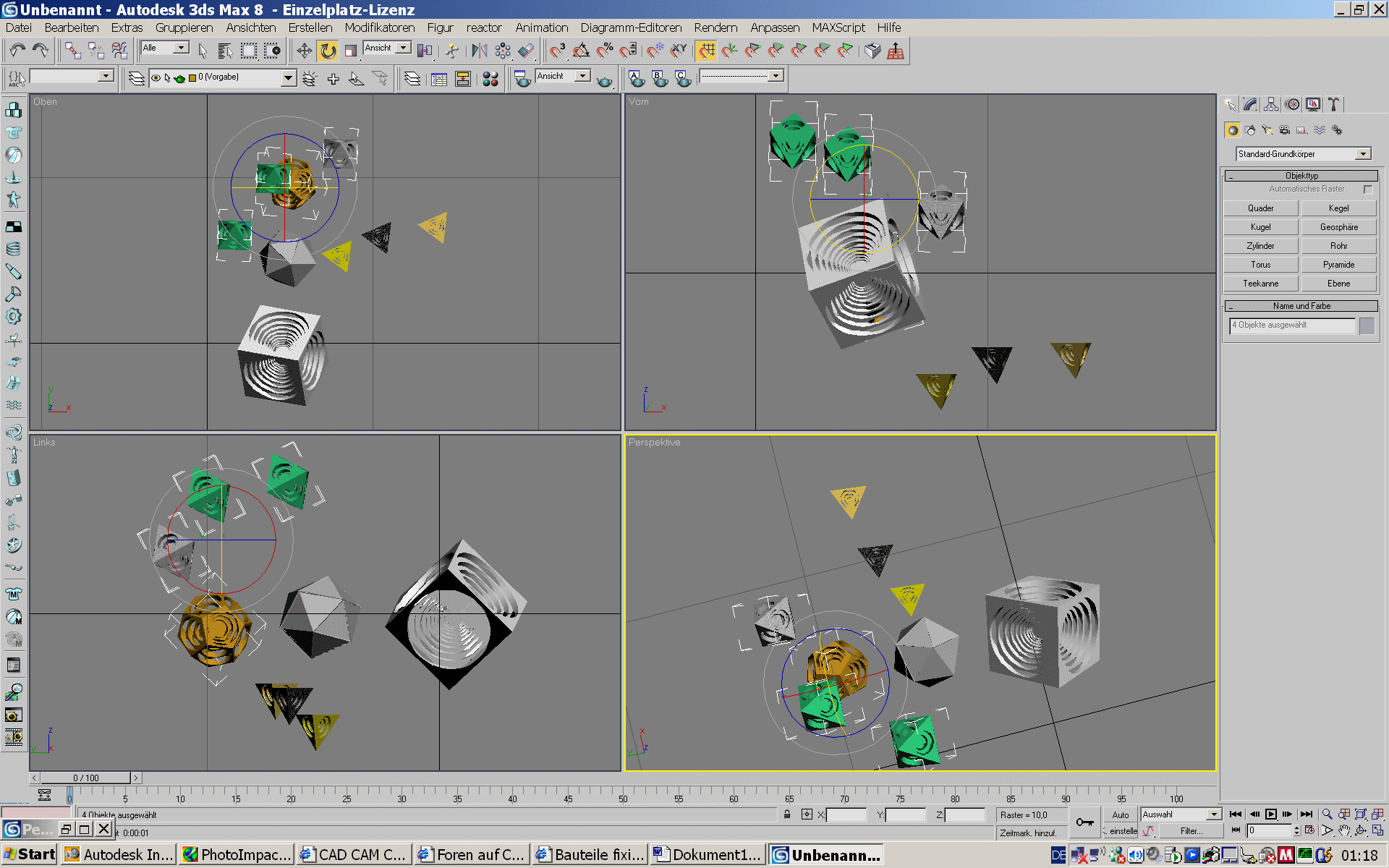Click the Zoom magnifier viewport control
The height and width of the screenshot is (868, 1389).
(x=1328, y=814)
